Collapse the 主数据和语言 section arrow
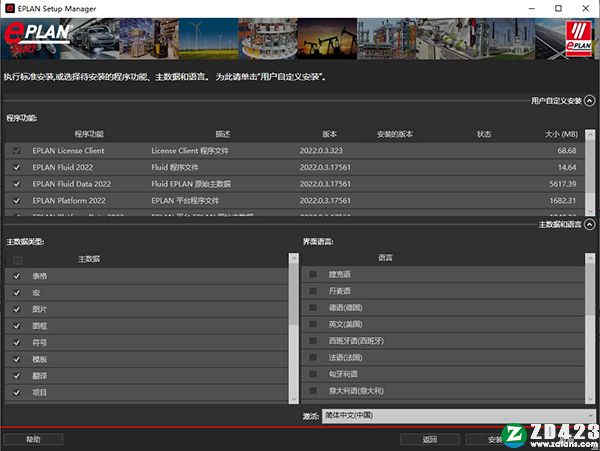Screen dimensions: 600x451 590,224
